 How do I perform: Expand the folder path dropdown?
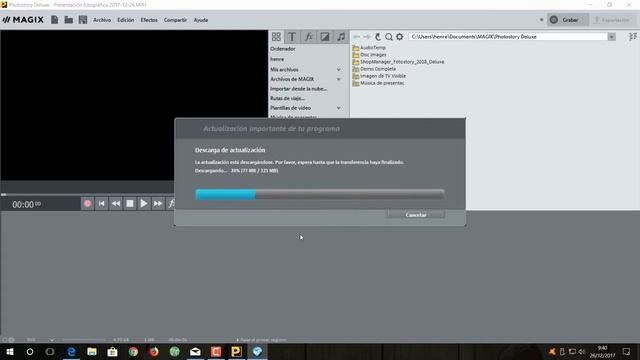pos(611,37)
